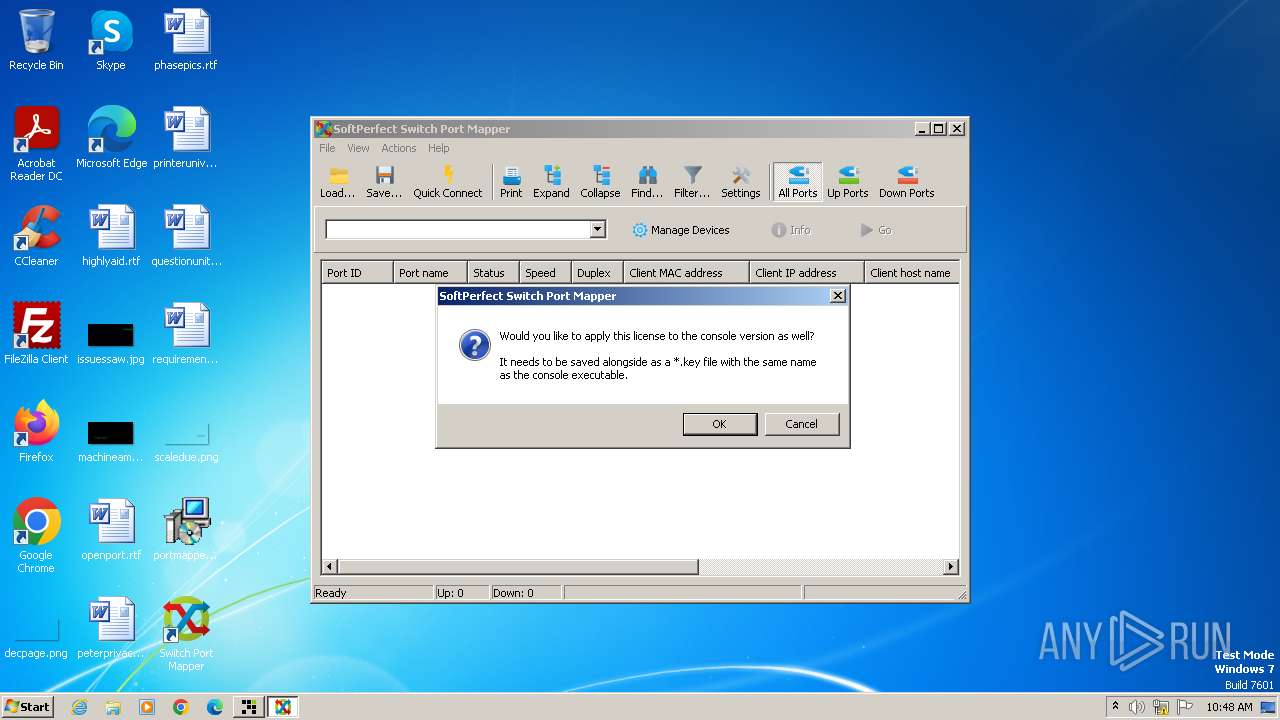The image size is (1280, 720).
Task: Open Internet Explorer from the taskbar
Action: 79,707
